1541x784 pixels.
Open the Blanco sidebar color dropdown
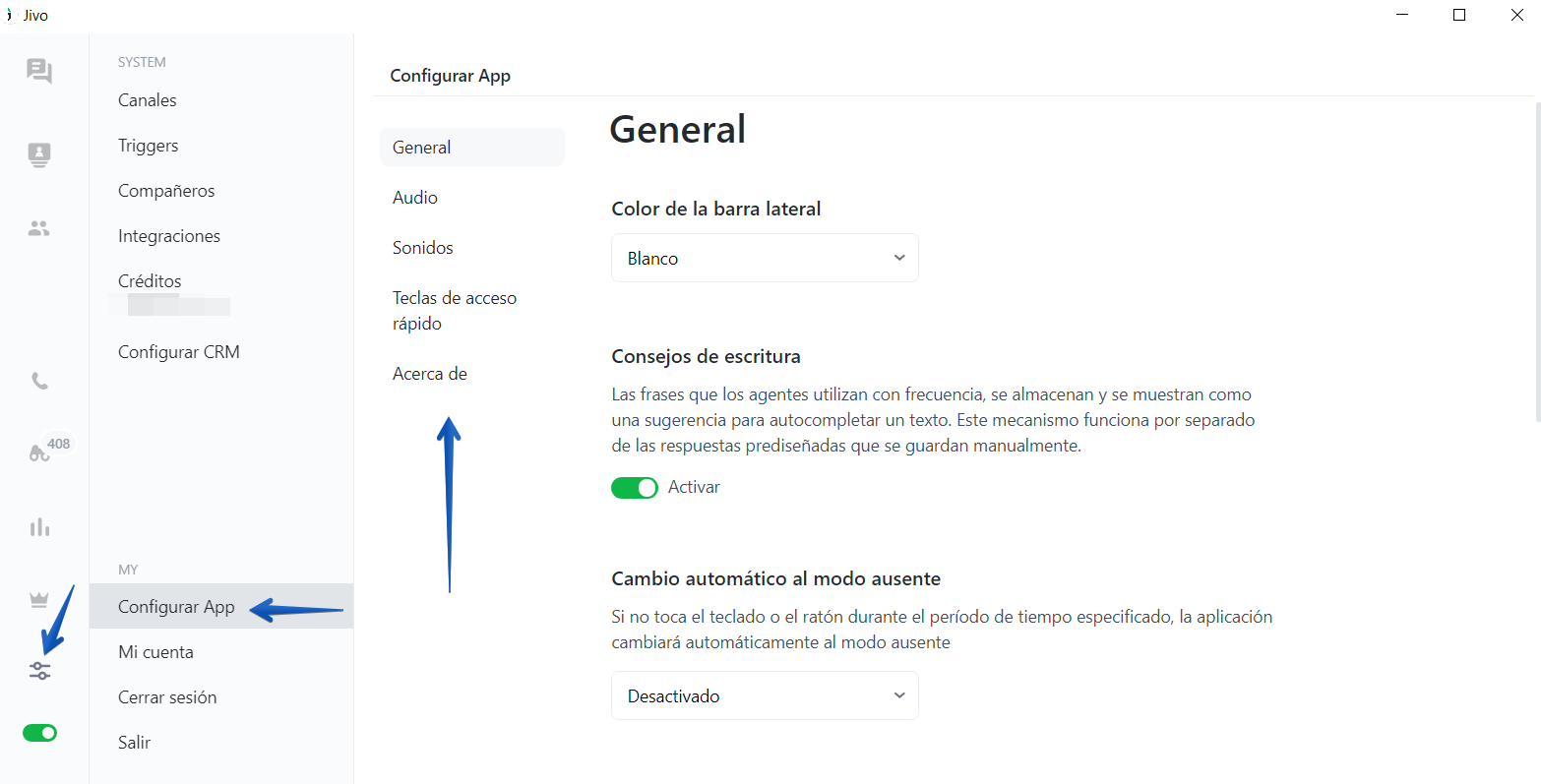(765, 258)
